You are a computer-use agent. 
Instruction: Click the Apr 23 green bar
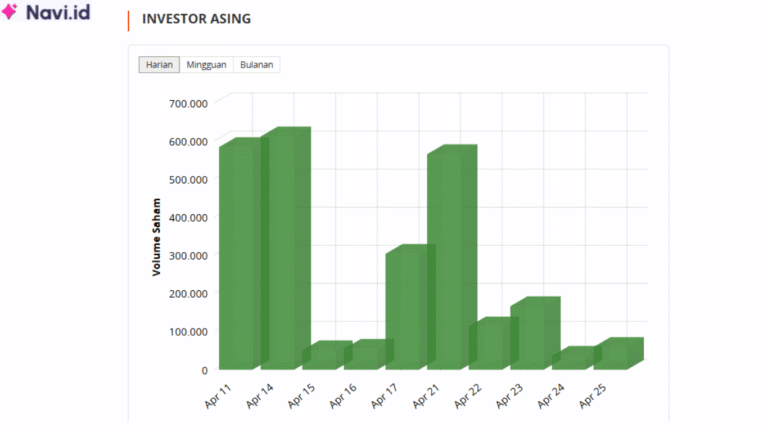[x=534, y=335]
